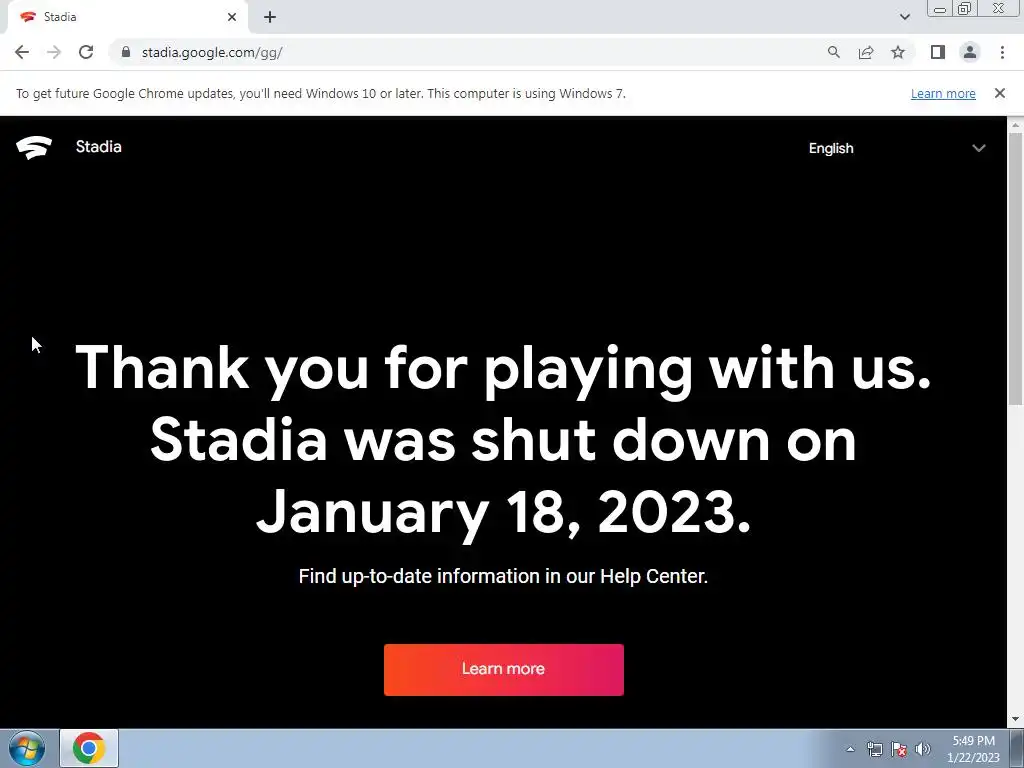Viewport: 1024px width, 768px height.
Task: Bookmark this page with the star icon
Action: 898,52
